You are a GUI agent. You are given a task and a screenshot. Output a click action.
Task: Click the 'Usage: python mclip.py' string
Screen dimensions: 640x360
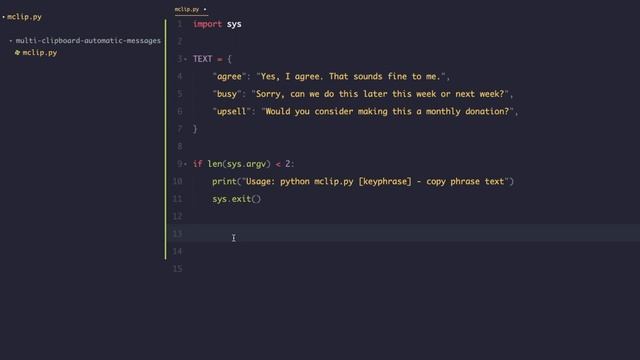point(376,181)
